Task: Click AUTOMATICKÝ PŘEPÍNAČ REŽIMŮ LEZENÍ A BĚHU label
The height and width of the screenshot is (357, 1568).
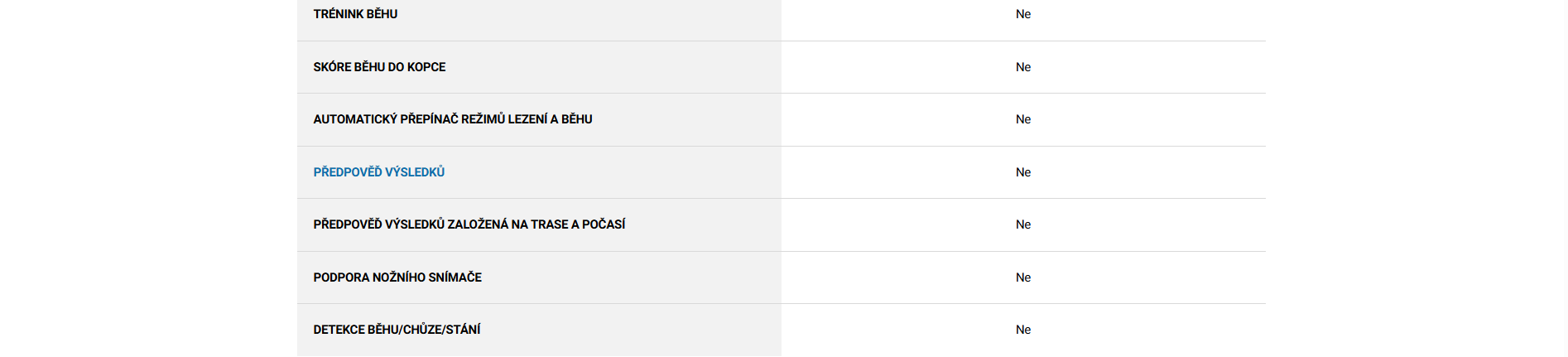Action: pyautogui.click(x=452, y=119)
